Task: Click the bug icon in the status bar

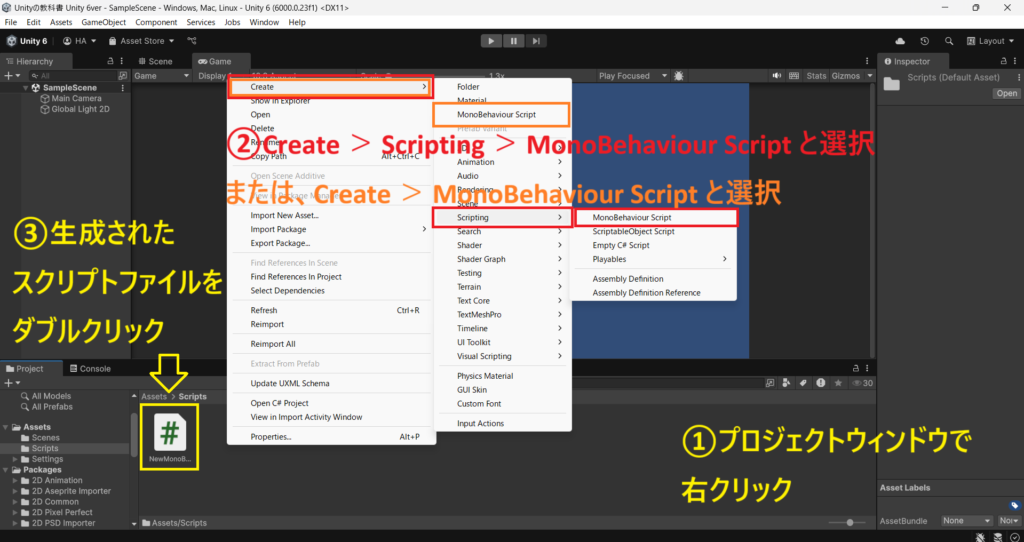Action: [x=981, y=537]
